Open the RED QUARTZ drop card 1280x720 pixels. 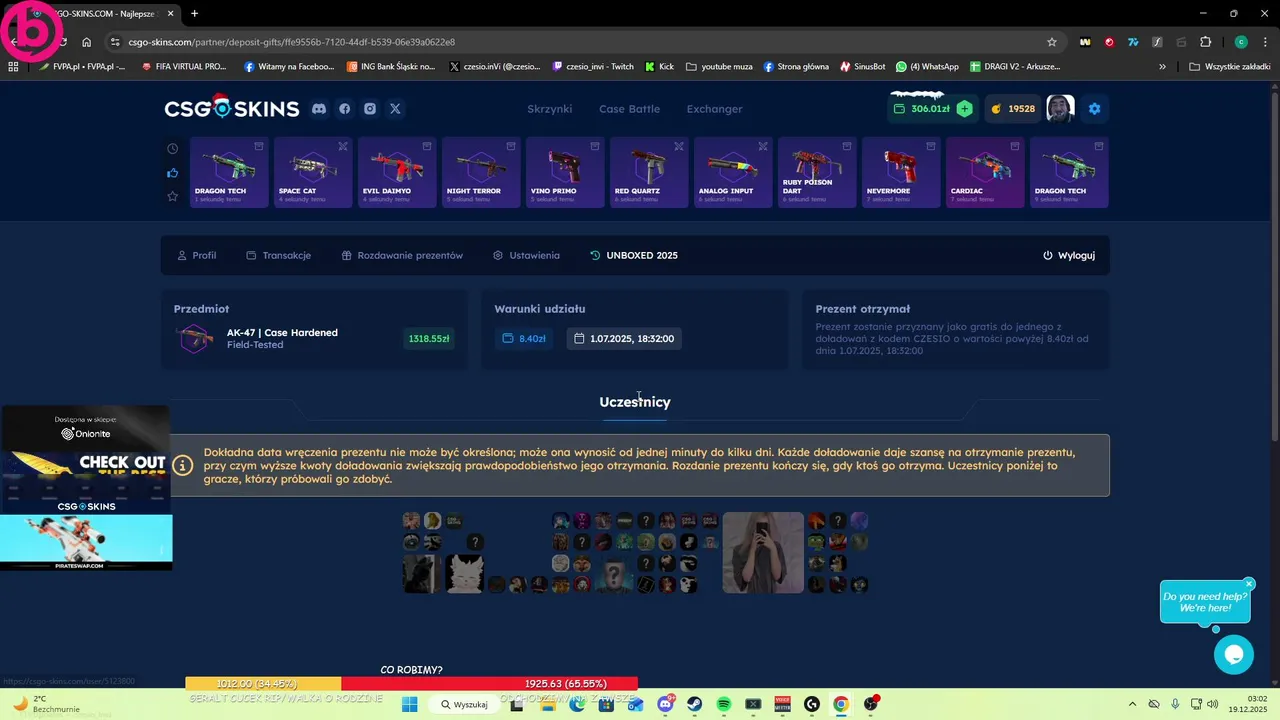[x=647, y=172]
